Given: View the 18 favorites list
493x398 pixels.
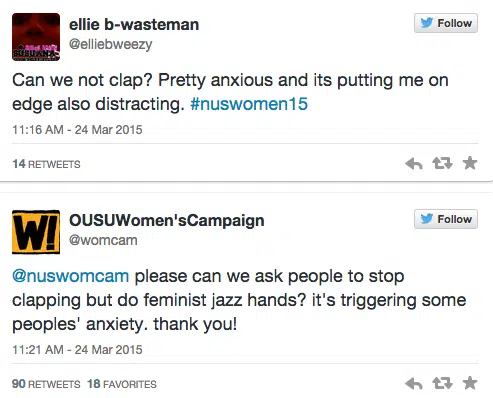Looking at the screenshot, I should coord(122,384).
